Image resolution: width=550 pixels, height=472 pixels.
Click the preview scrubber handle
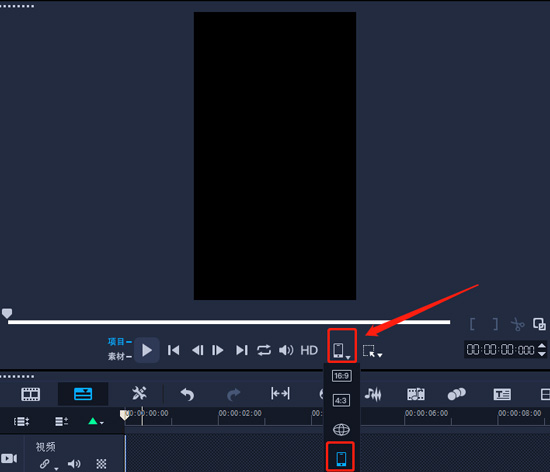tap(7, 313)
